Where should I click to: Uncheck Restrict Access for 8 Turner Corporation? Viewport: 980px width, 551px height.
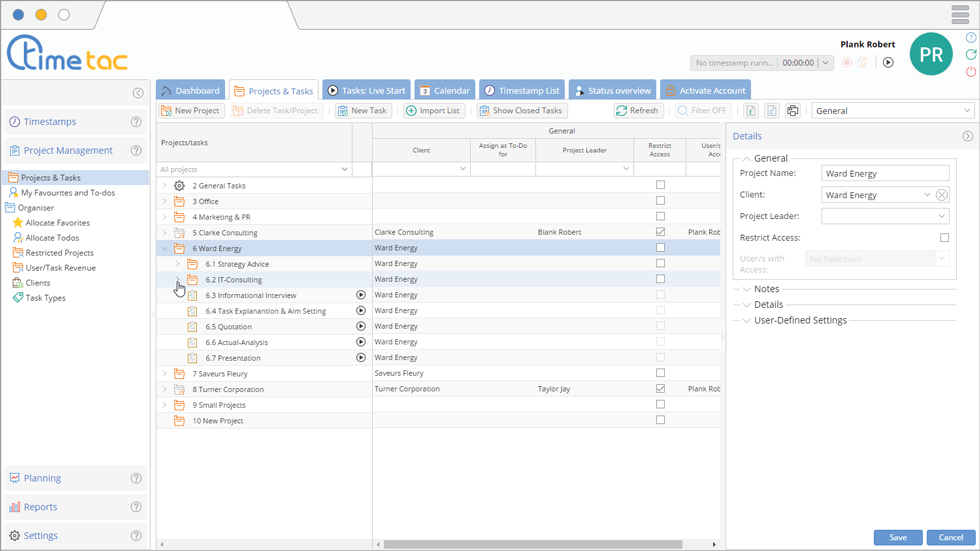[x=660, y=389]
